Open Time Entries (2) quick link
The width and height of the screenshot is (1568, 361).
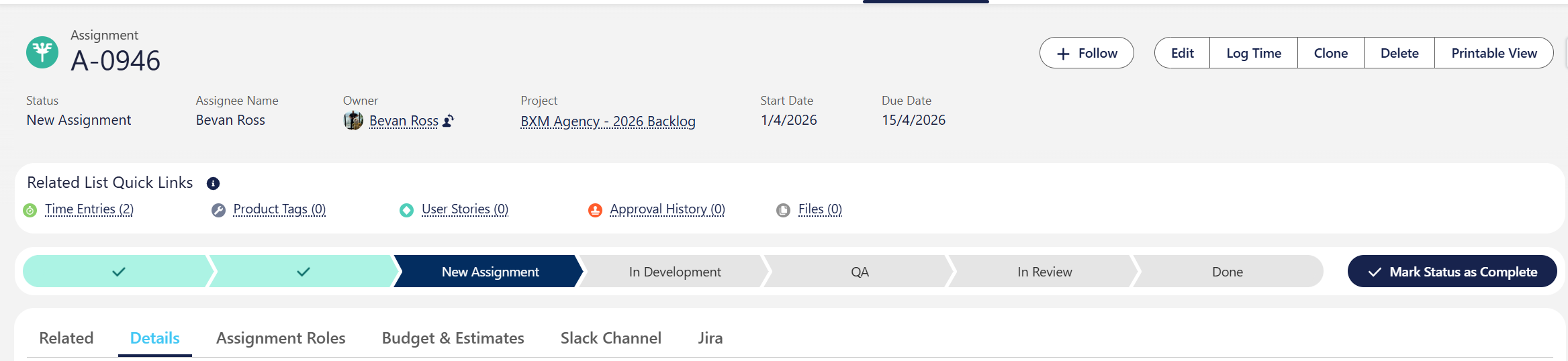(x=89, y=209)
